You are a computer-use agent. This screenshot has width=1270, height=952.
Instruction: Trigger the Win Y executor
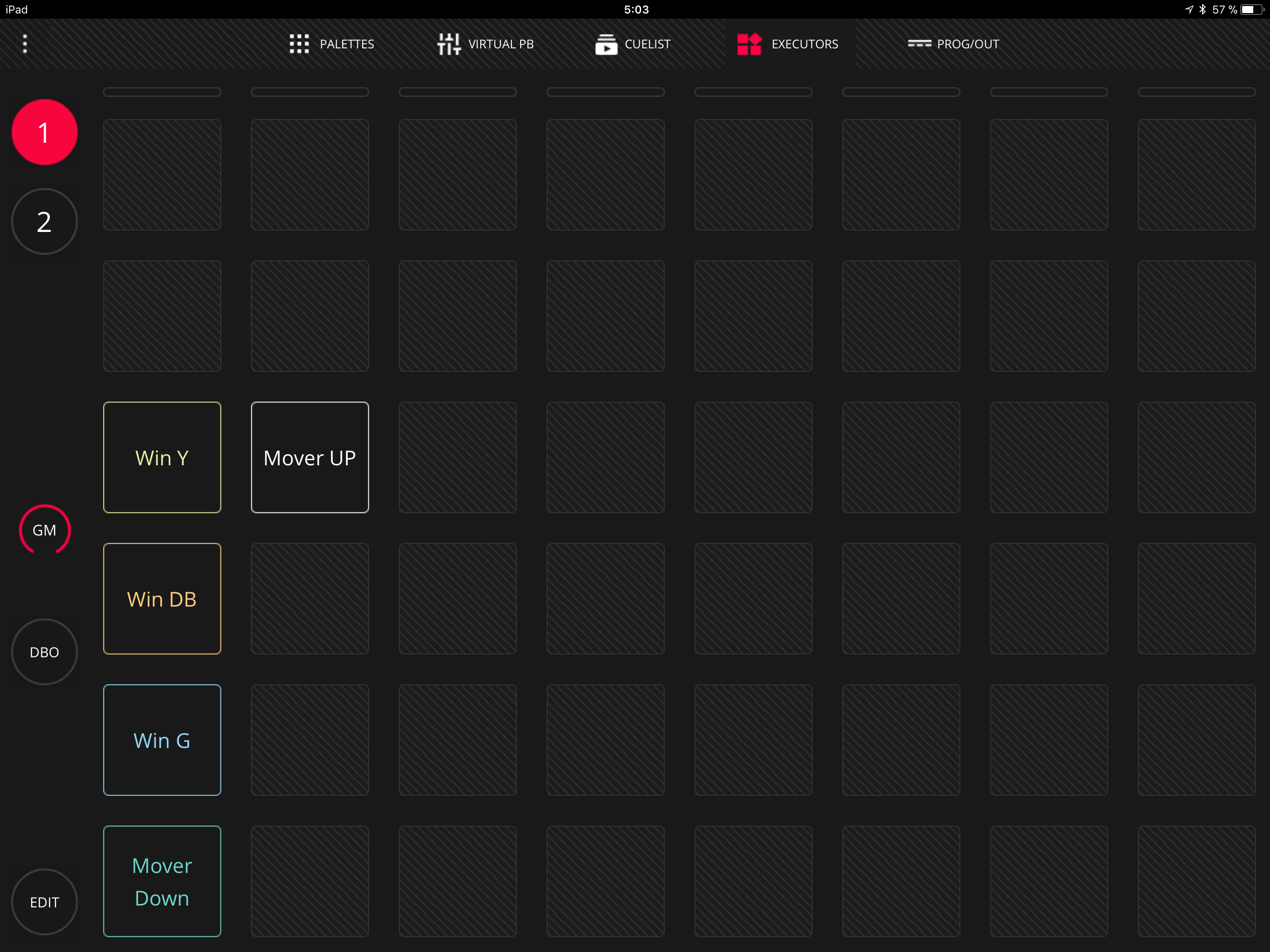[162, 457]
